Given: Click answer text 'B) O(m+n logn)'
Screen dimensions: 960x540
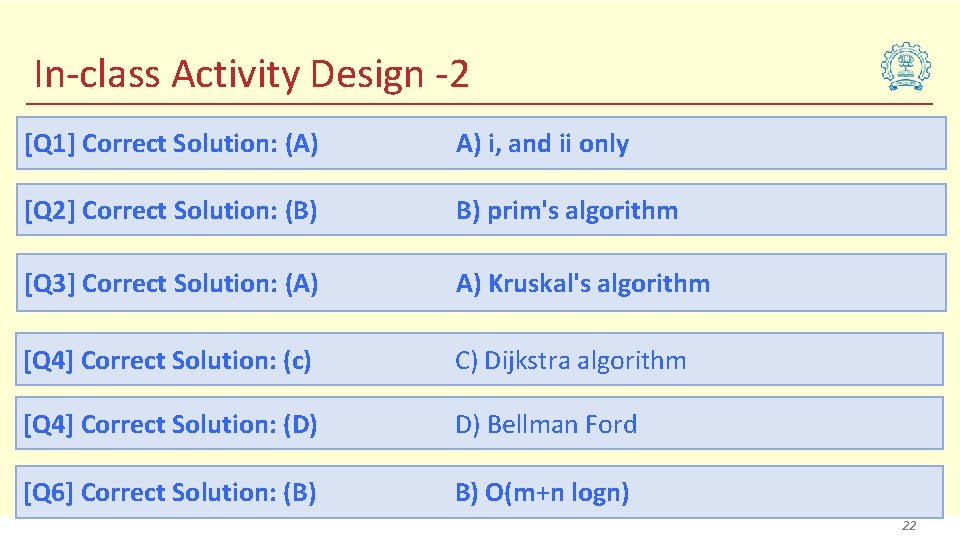Looking at the screenshot, I should pyautogui.click(x=542, y=492).
